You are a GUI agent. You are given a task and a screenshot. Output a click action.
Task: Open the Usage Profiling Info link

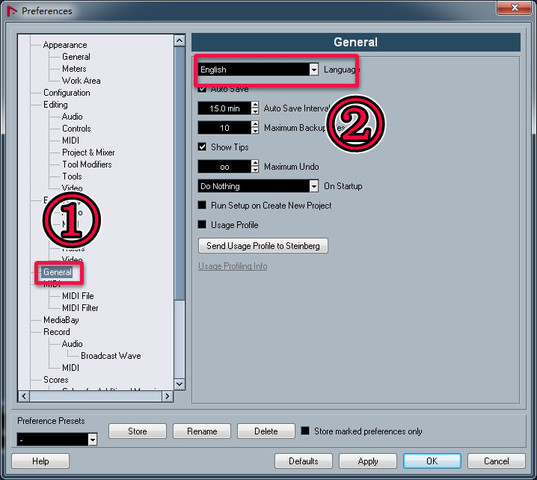tap(233, 266)
